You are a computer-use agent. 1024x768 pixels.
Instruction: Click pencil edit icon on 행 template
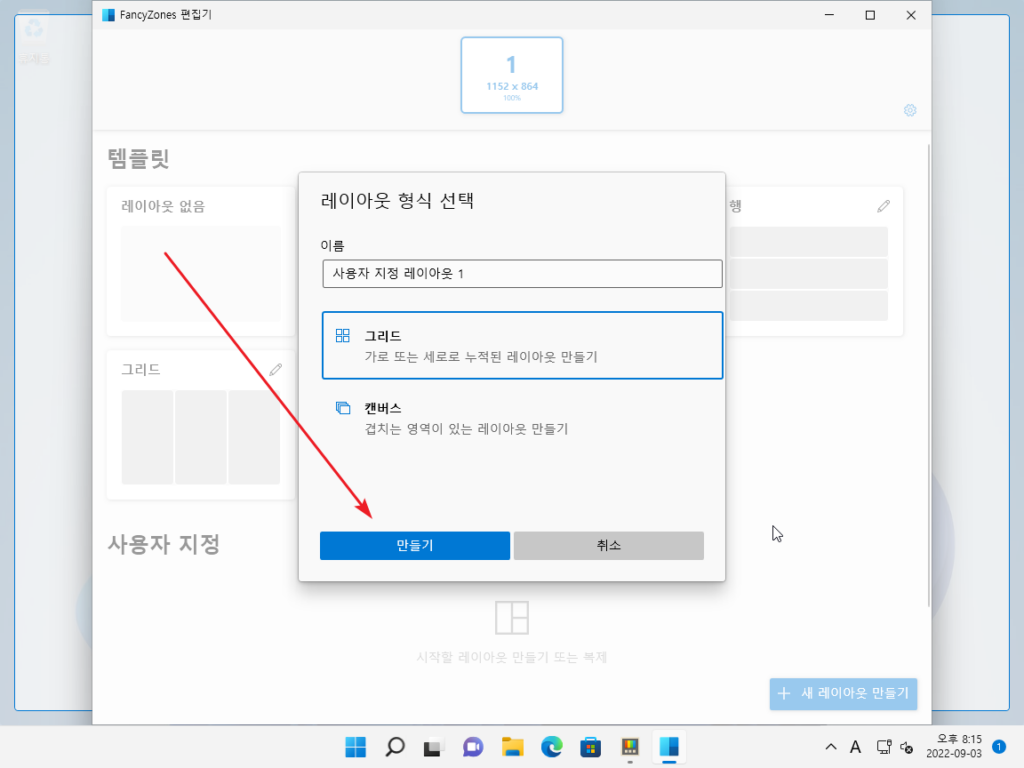click(883, 206)
